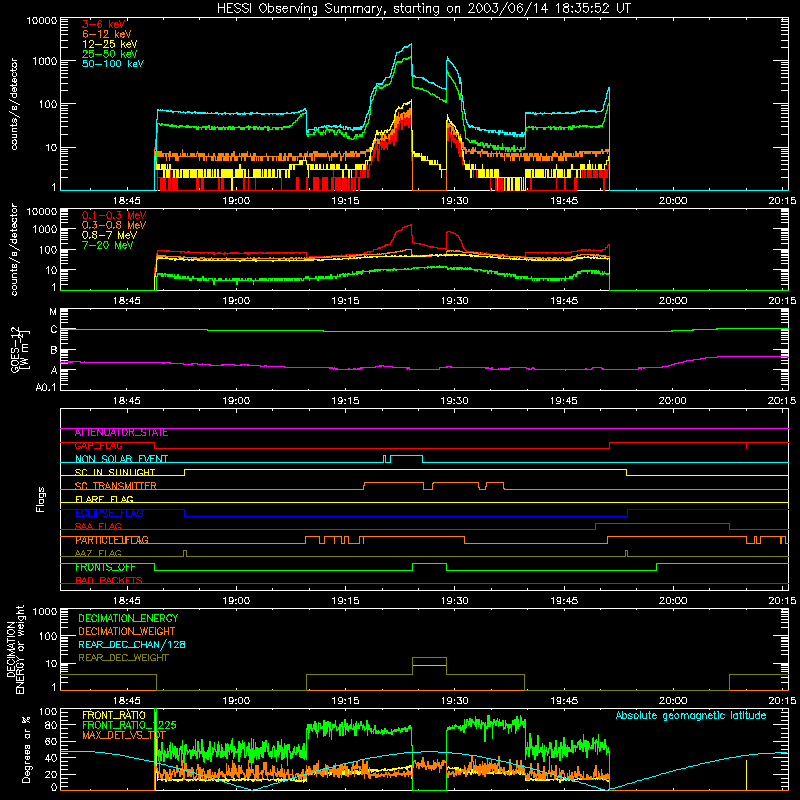Select the red 3-6 keV legend label
The height and width of the screenshot is (800, 800).
pyautogui.click(x=104, y=24)
